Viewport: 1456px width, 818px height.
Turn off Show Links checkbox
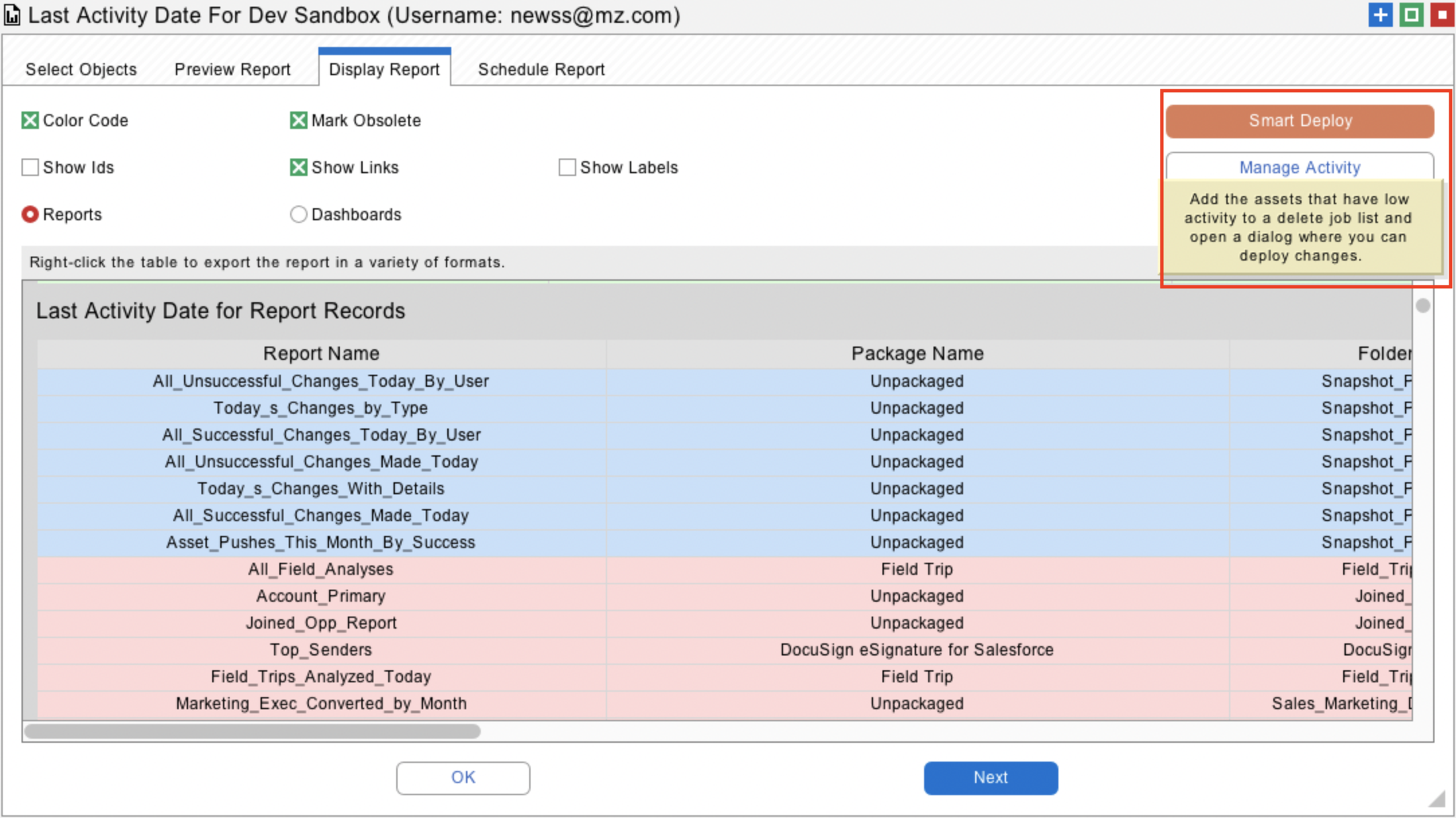click(x=298, y=167)
